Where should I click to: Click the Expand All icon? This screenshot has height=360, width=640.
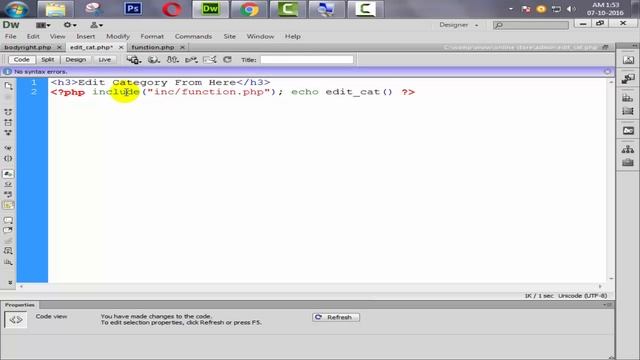[x=8, y=133]
